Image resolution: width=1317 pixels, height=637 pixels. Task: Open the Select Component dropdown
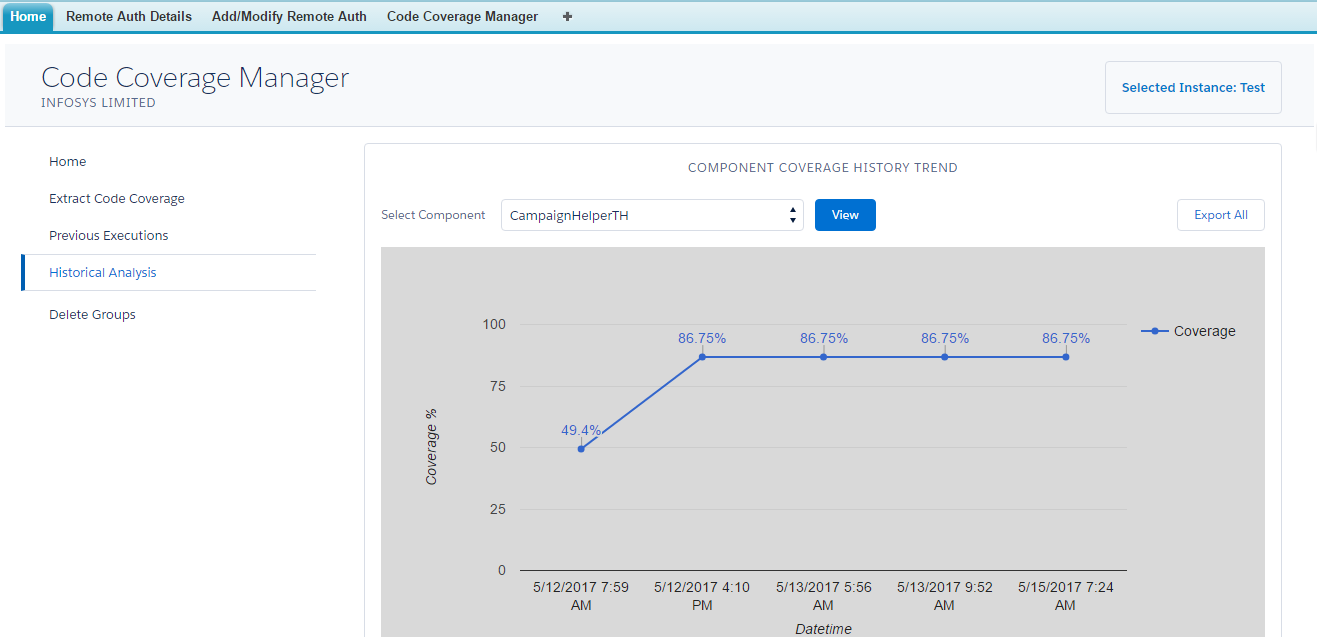(651, 215)
